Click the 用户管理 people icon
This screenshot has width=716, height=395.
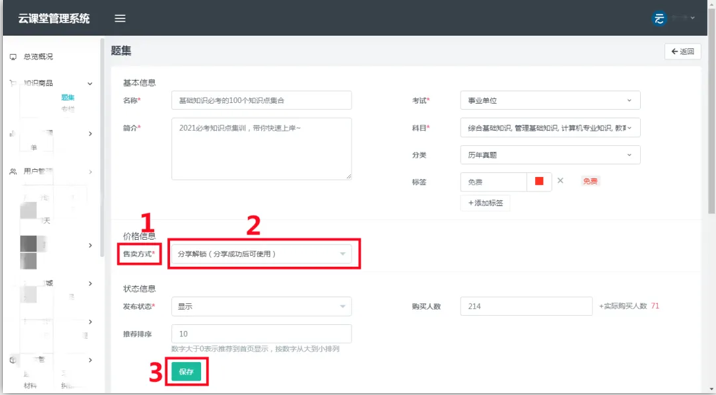click(13, 172)
